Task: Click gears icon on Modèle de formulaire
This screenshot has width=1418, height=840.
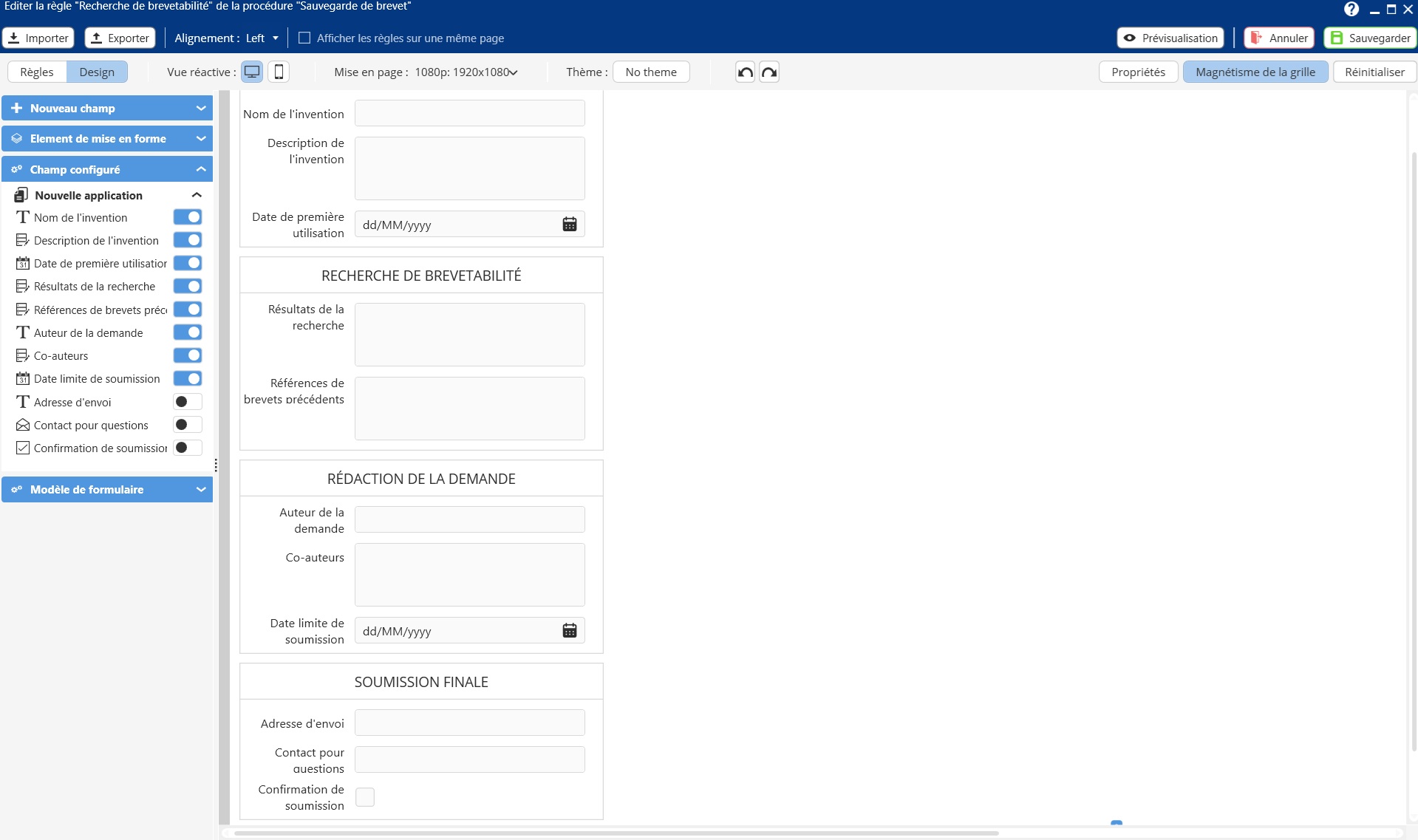Action: (x=17, y=489)
